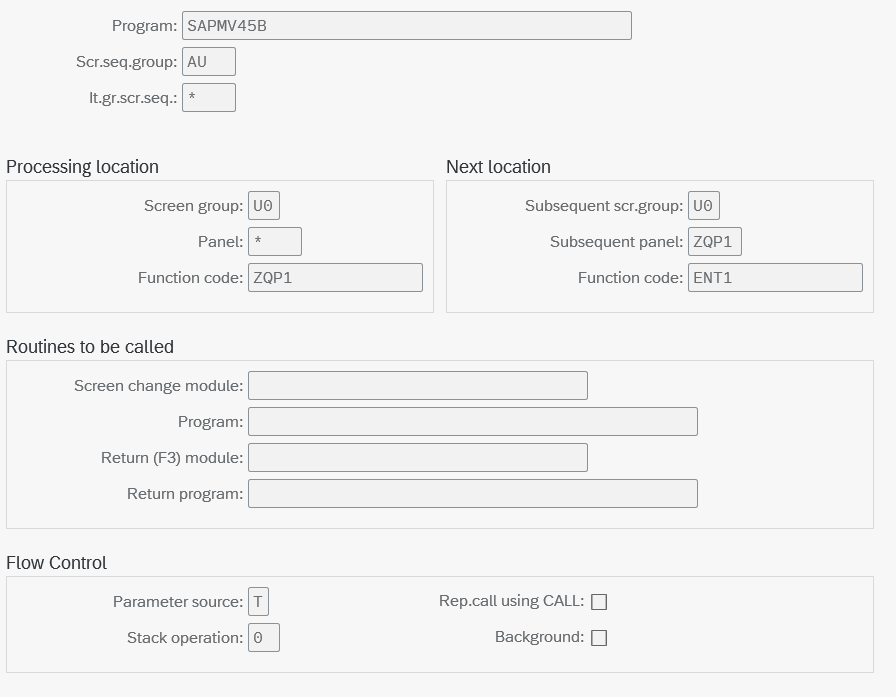
Task: Click the Parameter source field
Action: [x=259, y=602]
